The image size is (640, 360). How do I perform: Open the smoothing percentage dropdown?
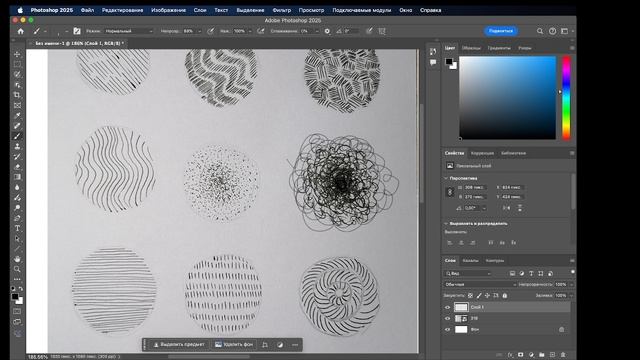click(317, 31)
